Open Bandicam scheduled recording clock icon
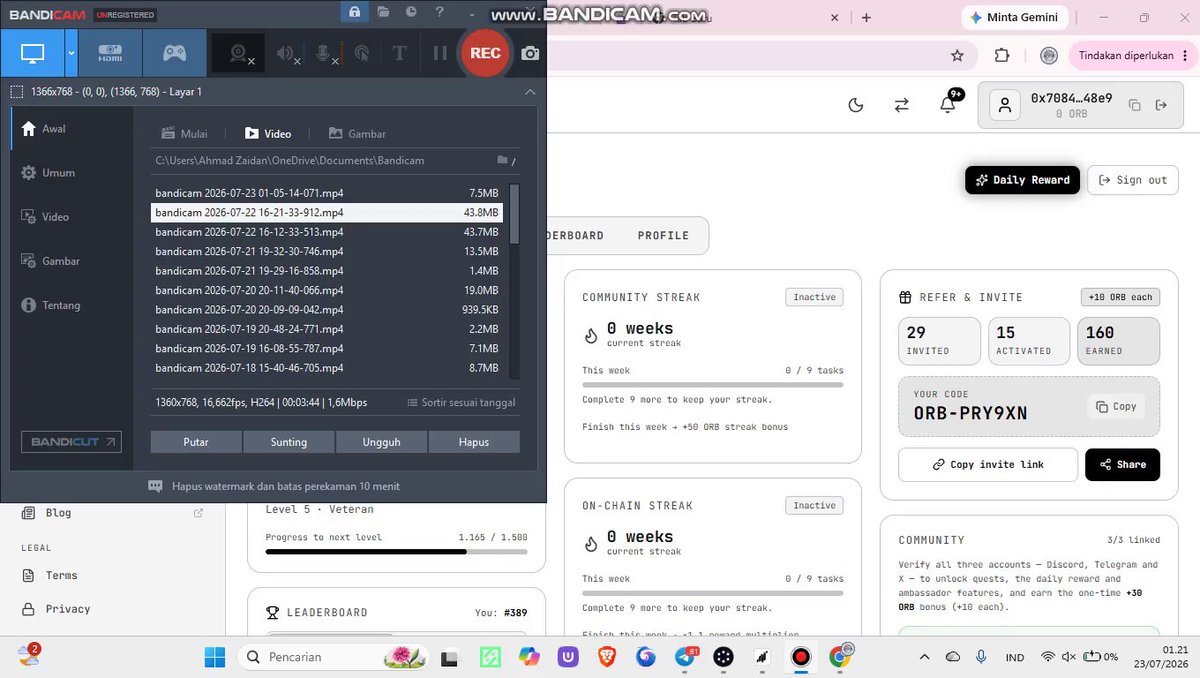Viewport: 1200px width, 678px height. coord(411,12)
